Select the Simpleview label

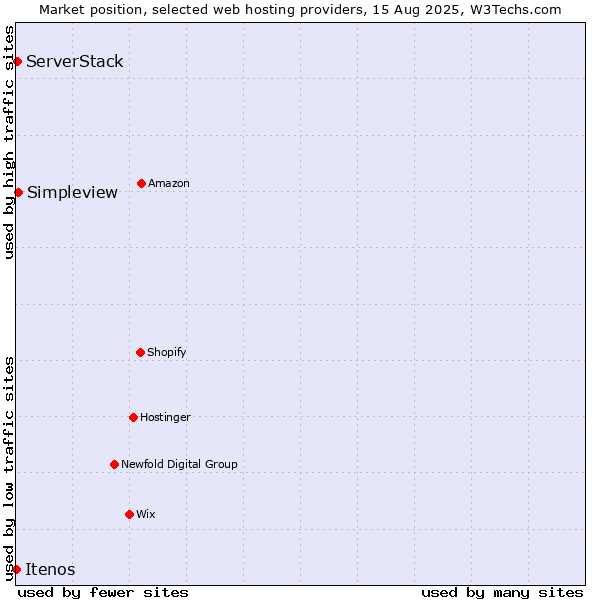pos(72,192)
